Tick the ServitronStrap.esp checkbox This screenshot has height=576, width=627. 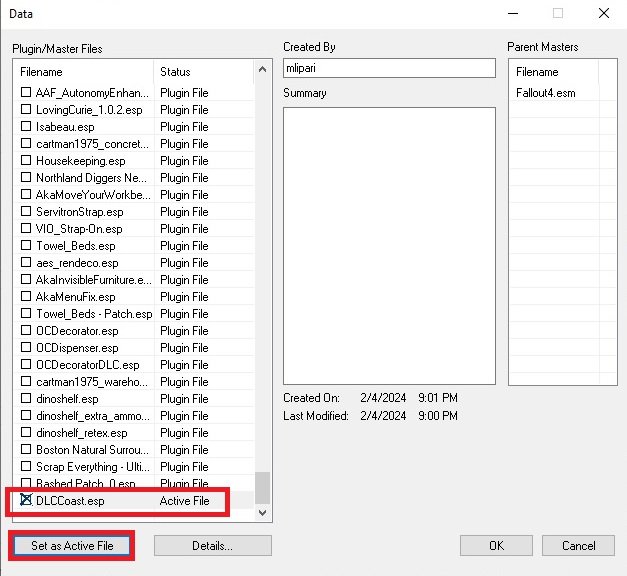pyautogui.click(x=27, y=212)
